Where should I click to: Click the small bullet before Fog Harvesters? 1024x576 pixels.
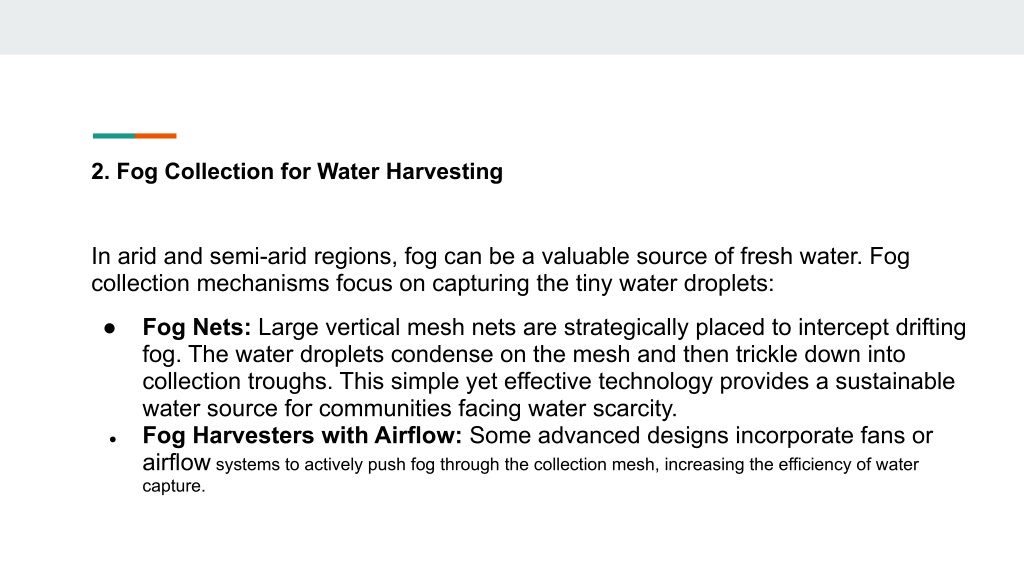(x=113, y=440)
